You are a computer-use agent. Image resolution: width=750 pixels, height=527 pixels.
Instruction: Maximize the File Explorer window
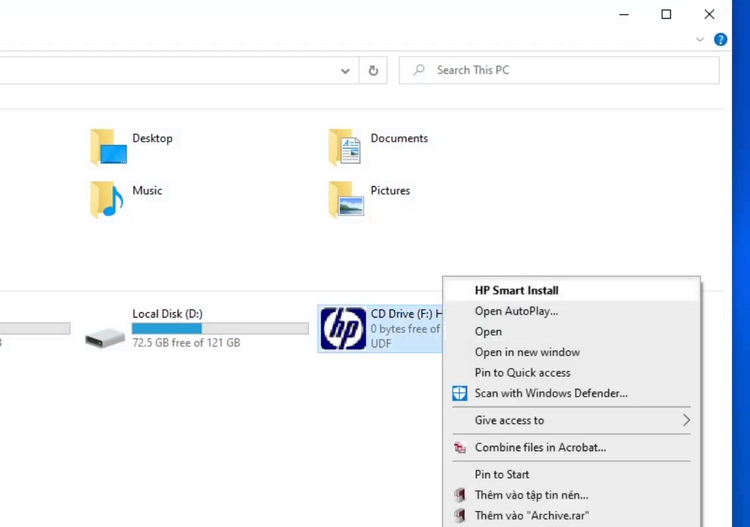666,14
